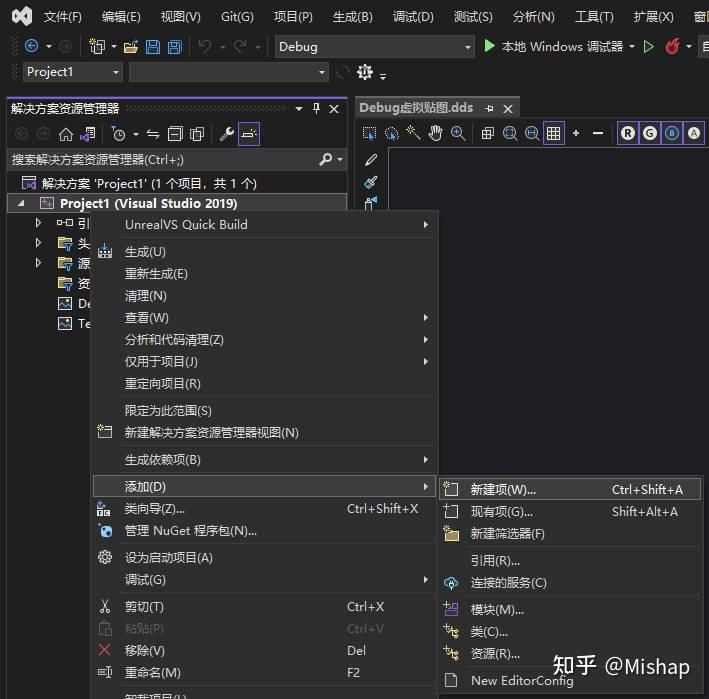The height and width of the screenshot is (699, 709).
Task: Collapse the Project1 (Visual Studio 2019) node
Action: (x=21, y=203)
